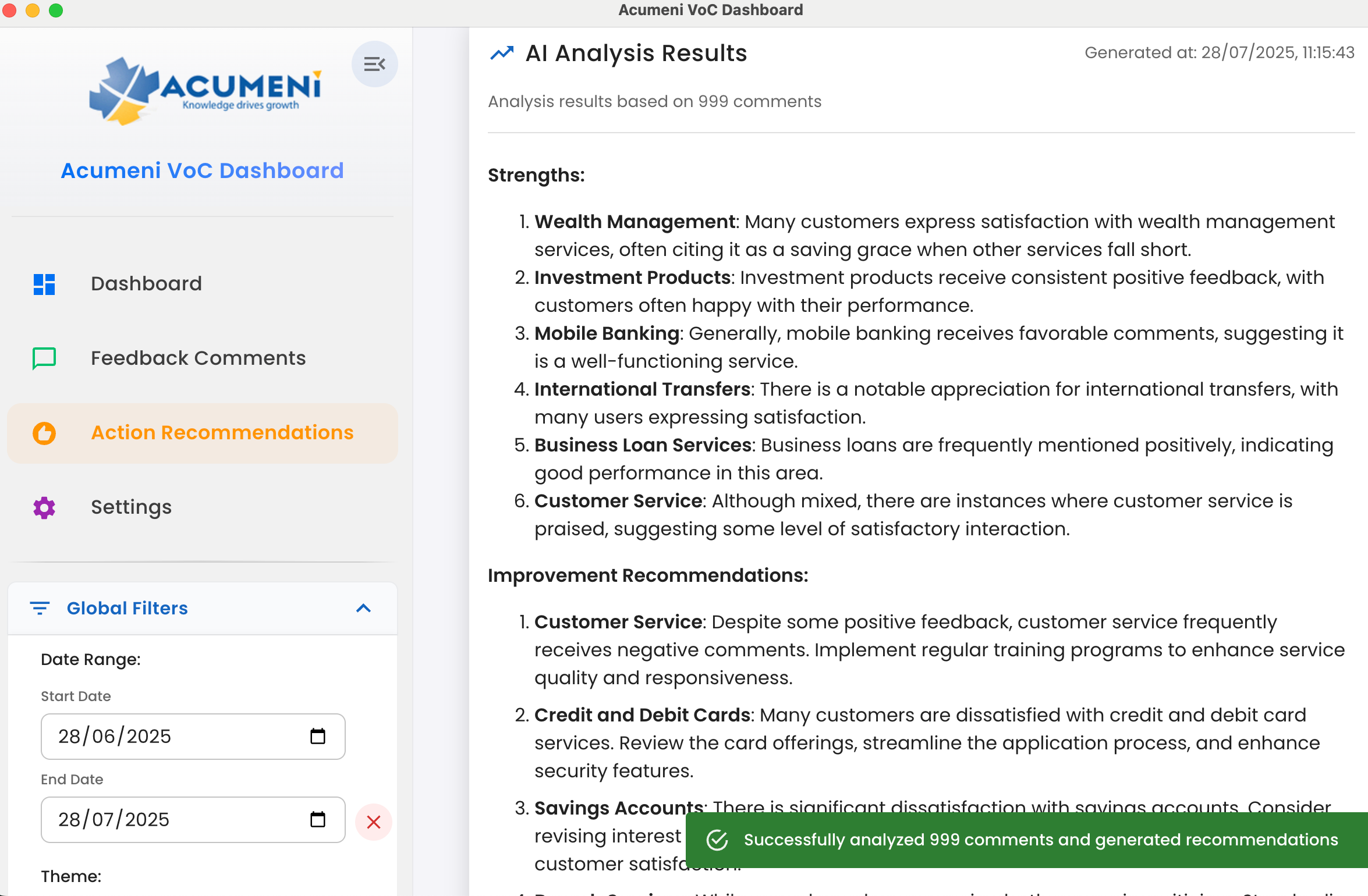Select Action Recommendations in sidebar
Image resolution: width=1368 pixels, height=896 pixels.
[x=222, y=433]
